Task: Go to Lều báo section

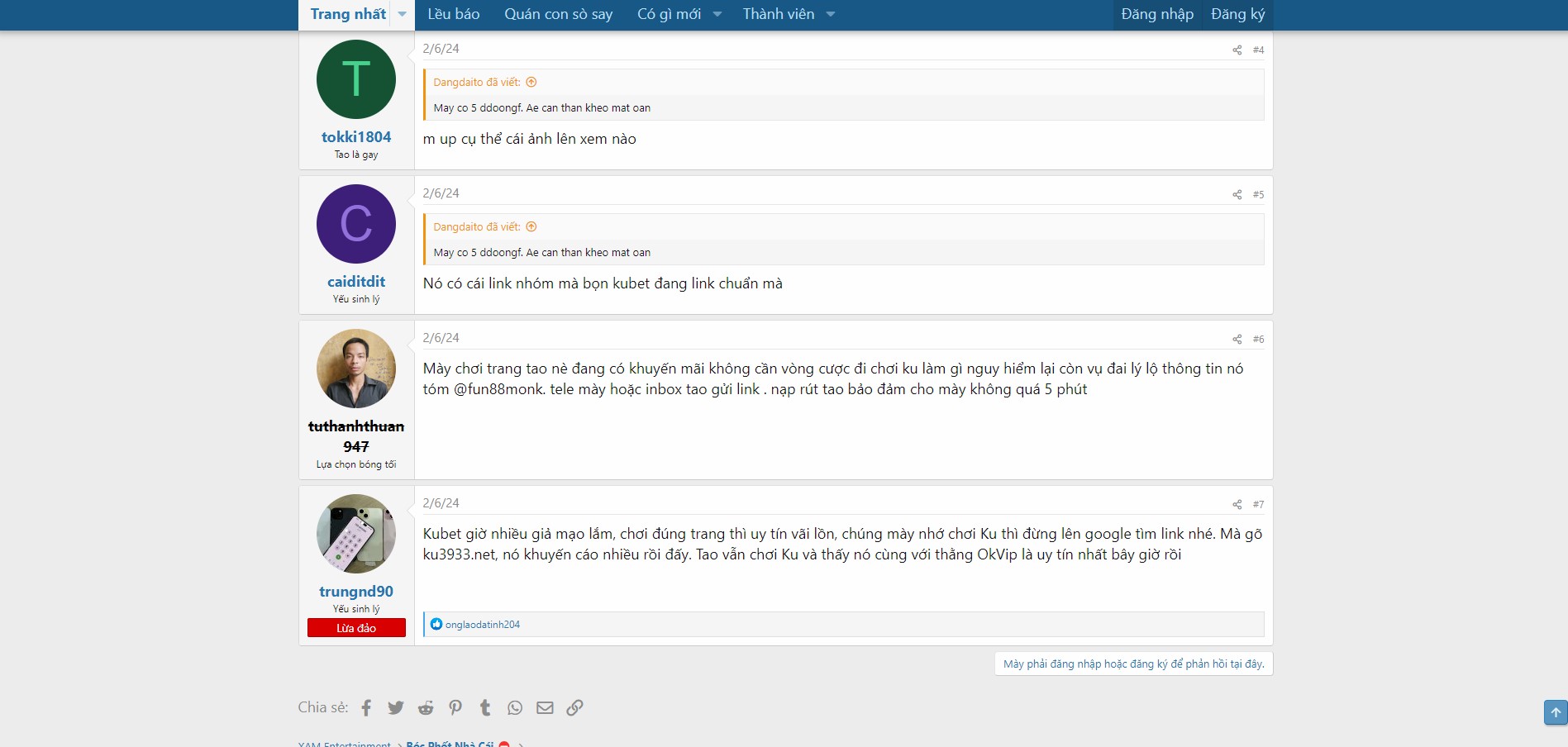Action: (x=454, y=14)
